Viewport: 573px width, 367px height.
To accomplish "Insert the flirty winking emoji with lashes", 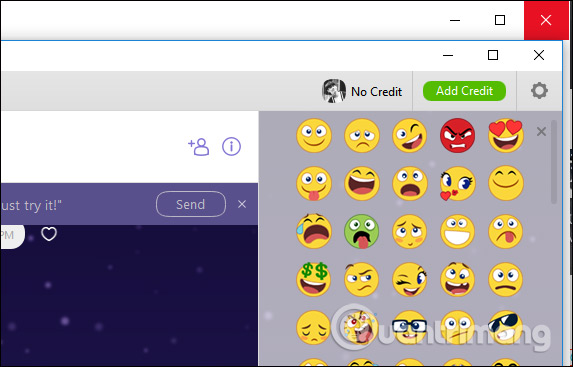I will click(x=410, y=279).
